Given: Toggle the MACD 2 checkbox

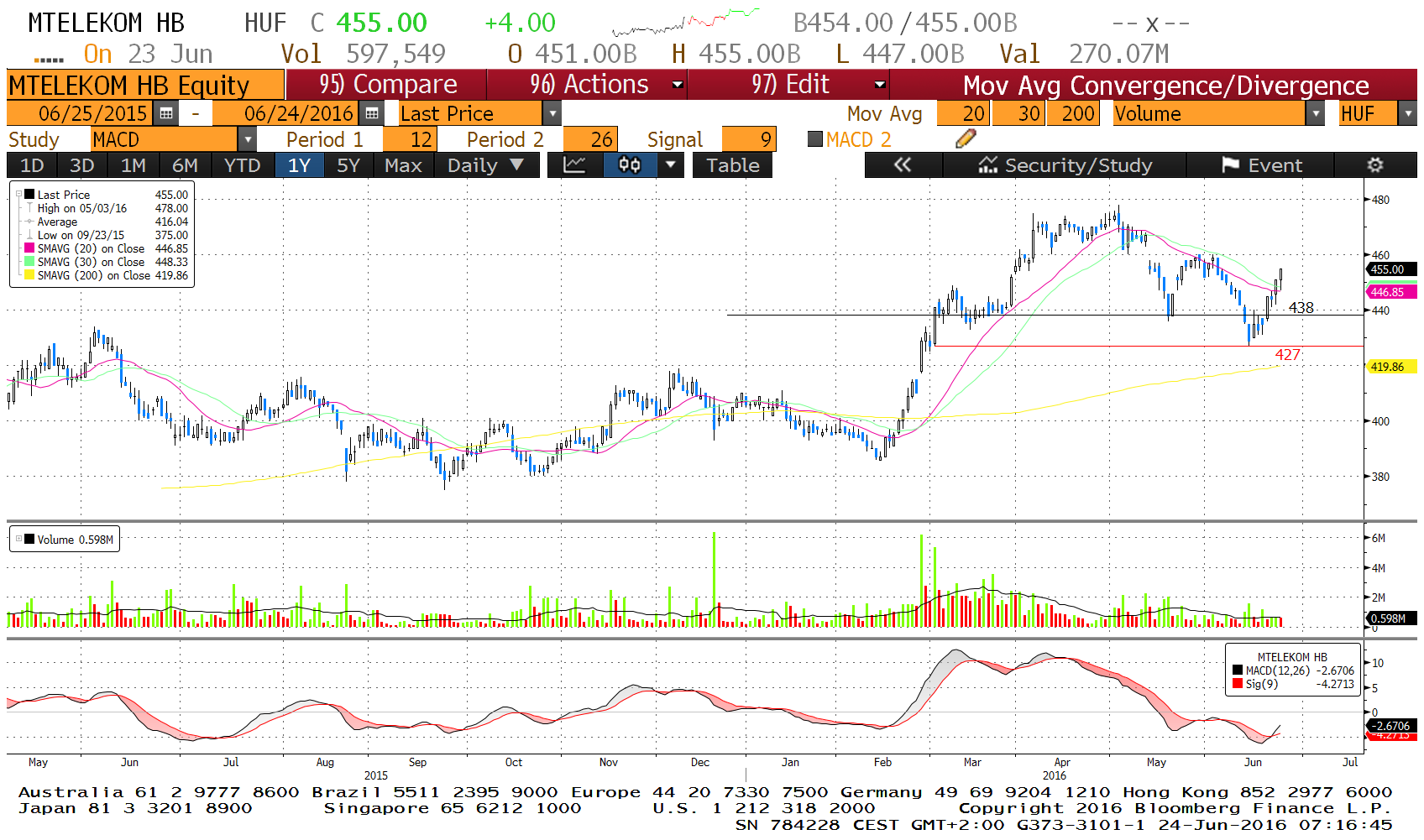Looking at the screenshot, I should point(814,139).
